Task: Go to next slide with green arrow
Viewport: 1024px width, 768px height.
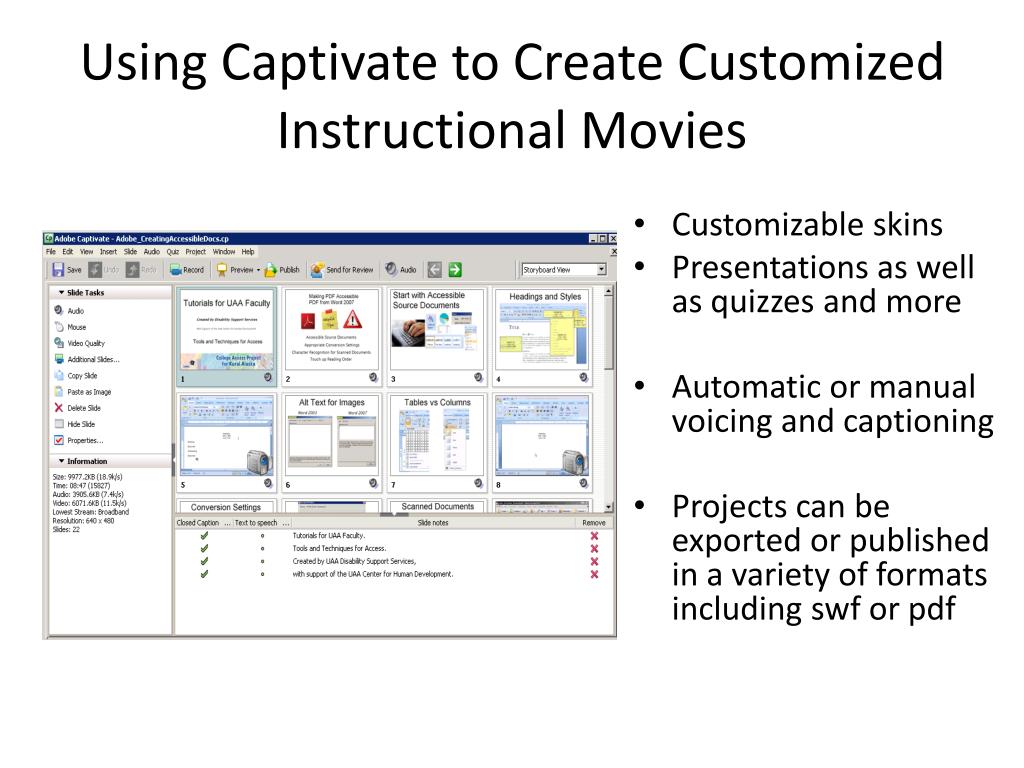Action: [x=455, y=269]
